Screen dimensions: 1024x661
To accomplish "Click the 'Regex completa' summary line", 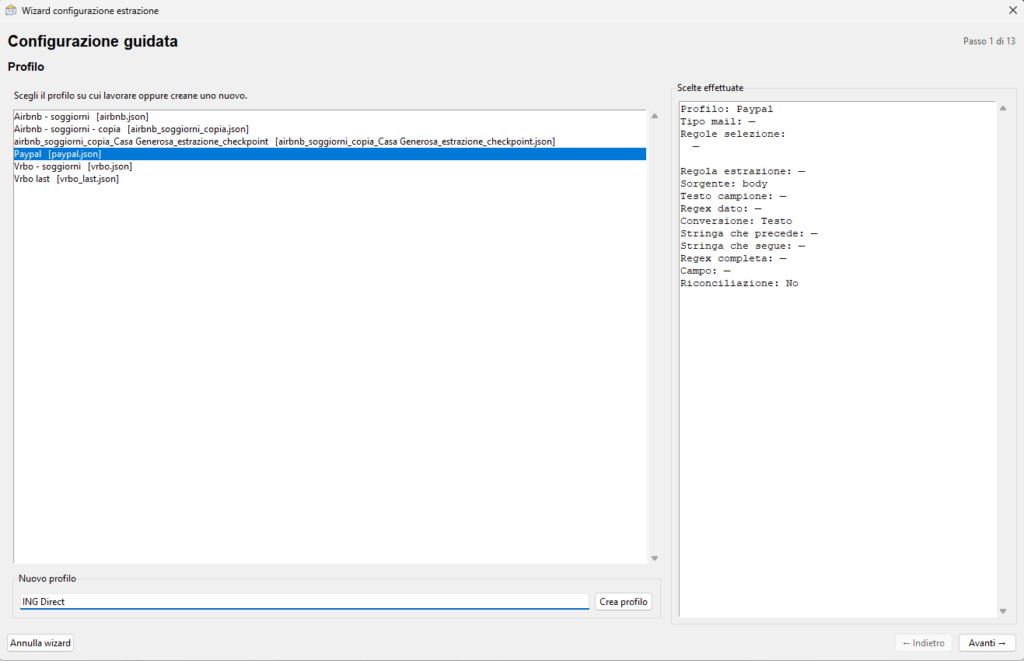I will [733, 258].
